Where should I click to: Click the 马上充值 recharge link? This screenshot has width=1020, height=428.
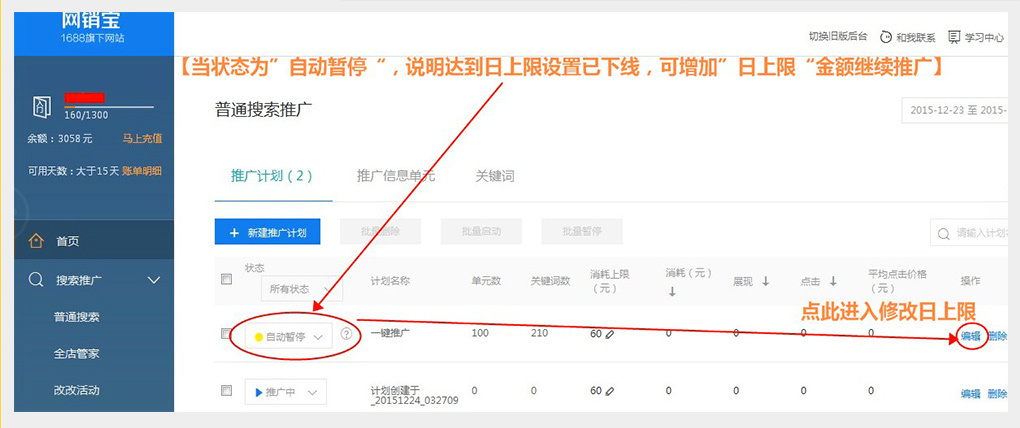click(141, 139)
